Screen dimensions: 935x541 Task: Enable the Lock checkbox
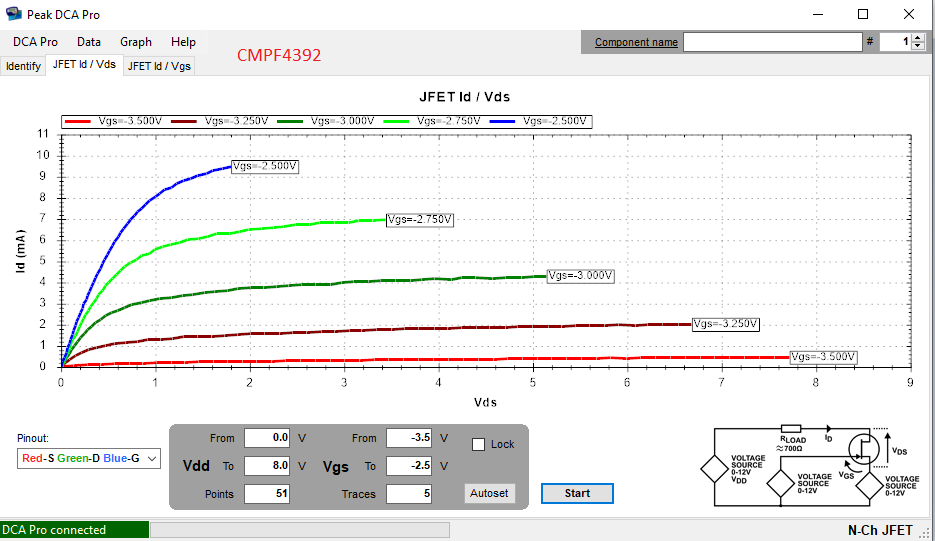(478, 444)
